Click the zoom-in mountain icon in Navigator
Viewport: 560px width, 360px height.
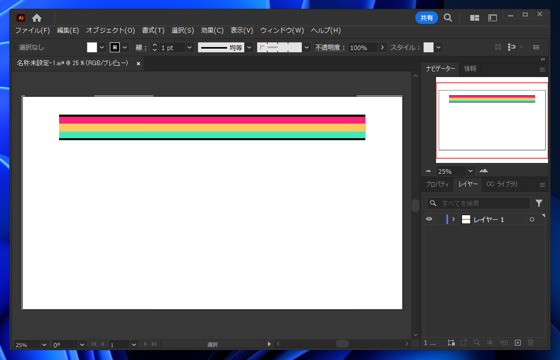click(x=484, y=171)
